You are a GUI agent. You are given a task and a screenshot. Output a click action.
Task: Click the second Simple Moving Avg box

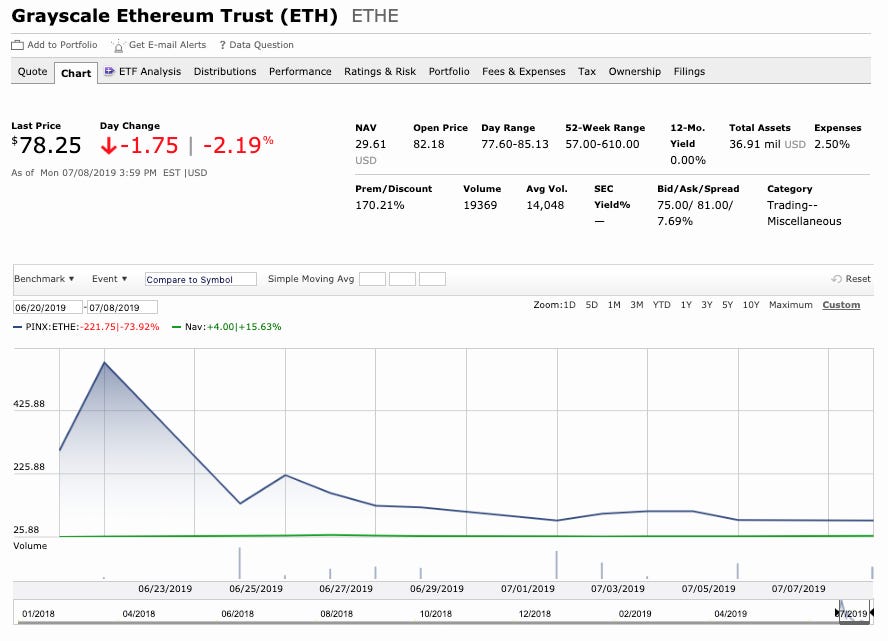coord(402,279)
